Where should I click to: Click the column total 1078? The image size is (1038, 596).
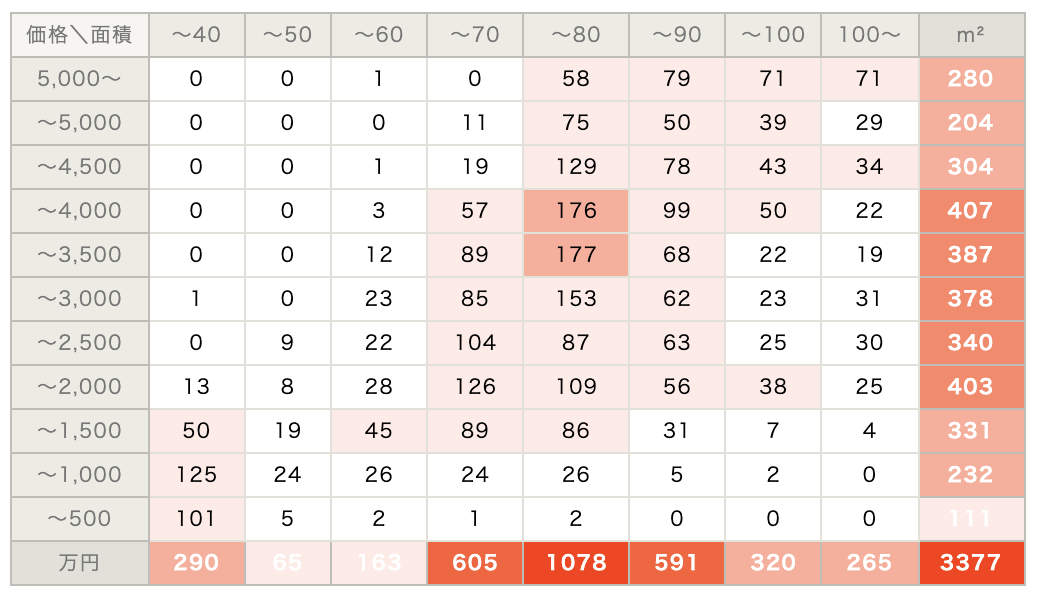pos(576,563)
